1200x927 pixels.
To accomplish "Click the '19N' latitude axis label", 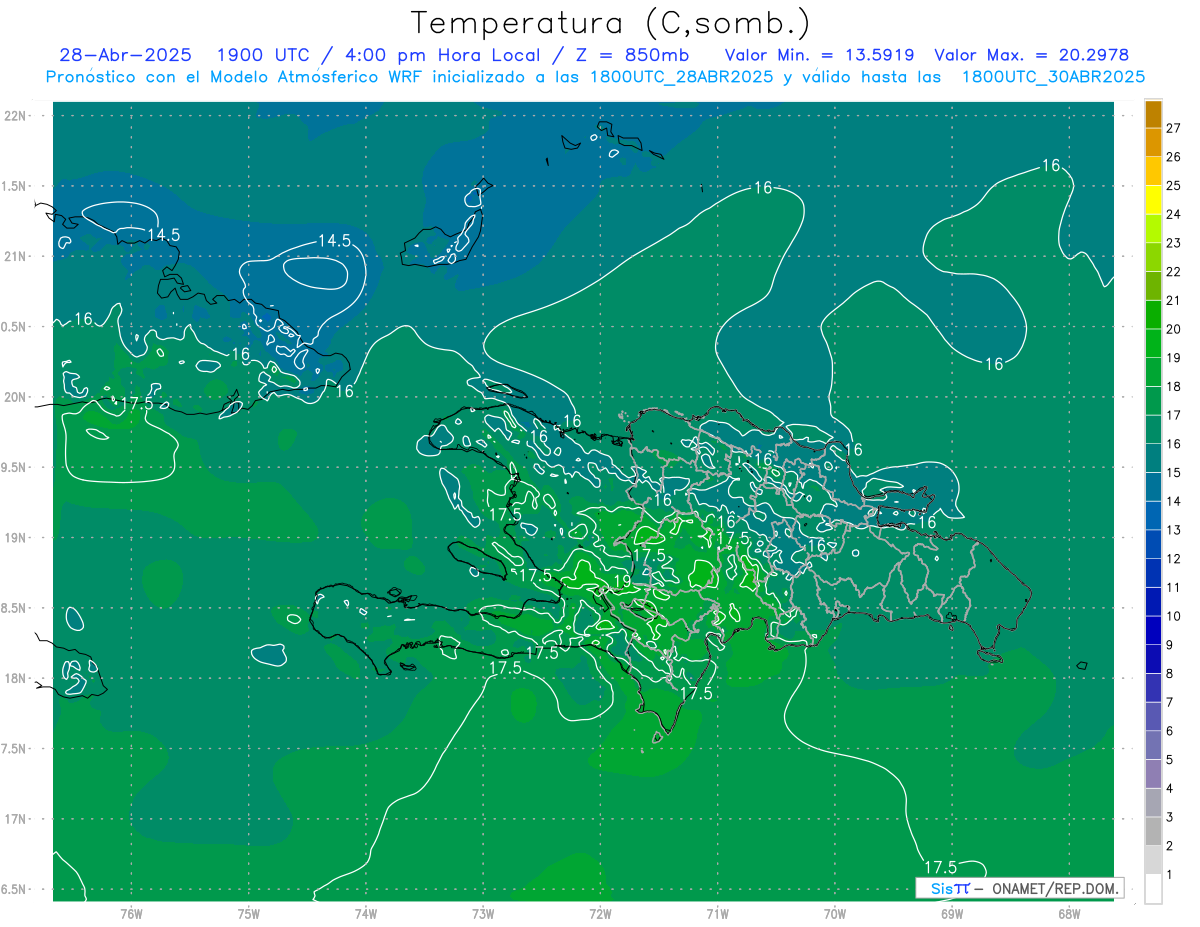I will (16, 538).
